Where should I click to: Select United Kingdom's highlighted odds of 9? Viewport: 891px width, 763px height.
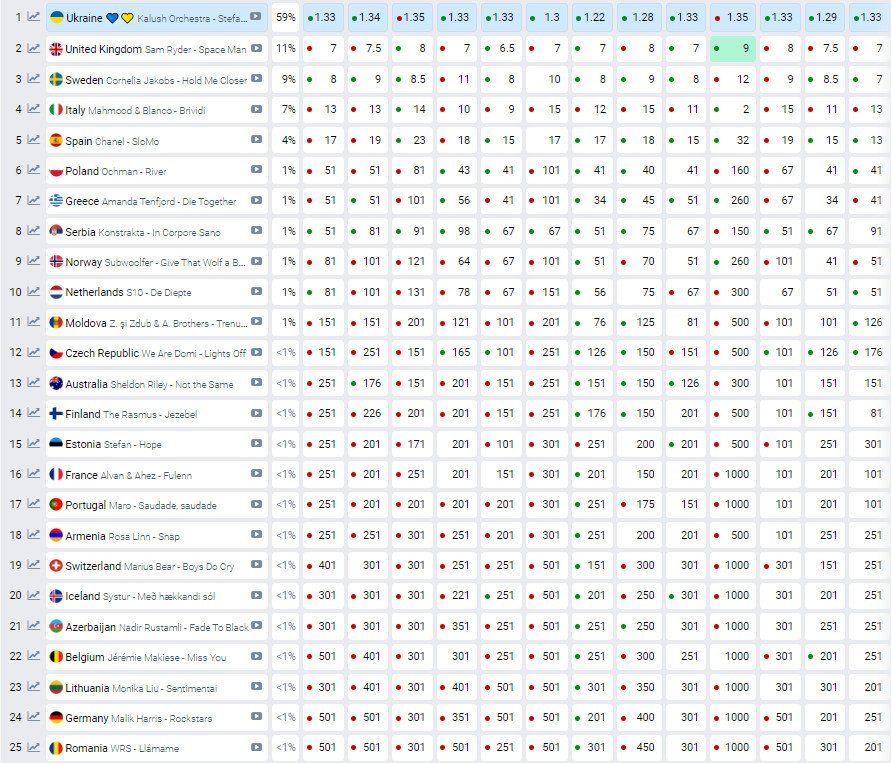click(733, 48)
